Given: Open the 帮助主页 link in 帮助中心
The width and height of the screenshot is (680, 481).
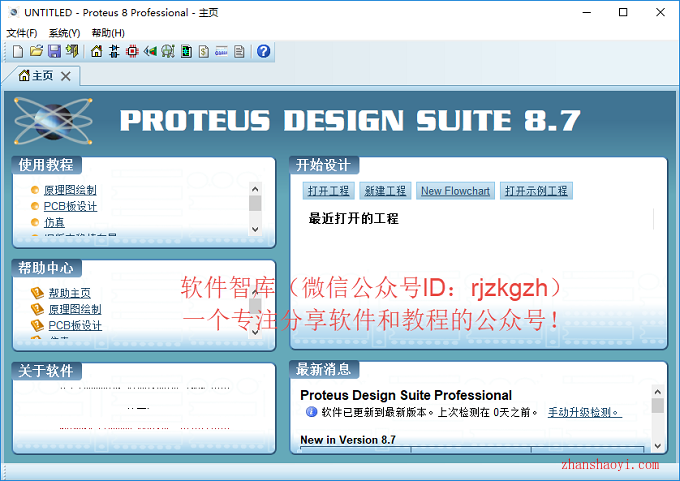Looking at the screenshot, I should pos(69,293).
